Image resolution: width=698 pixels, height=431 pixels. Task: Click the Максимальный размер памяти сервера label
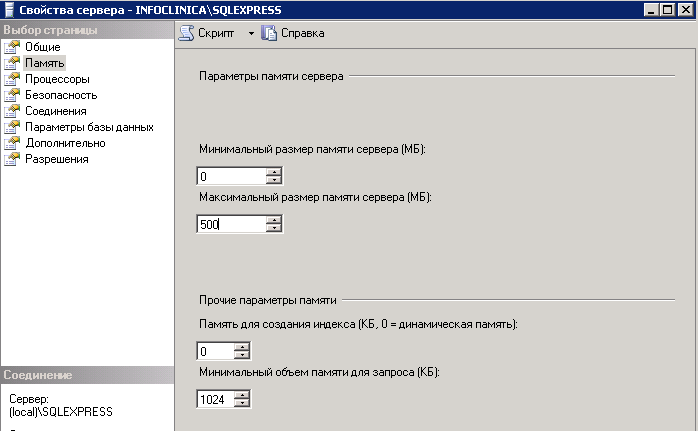[315, 197]
